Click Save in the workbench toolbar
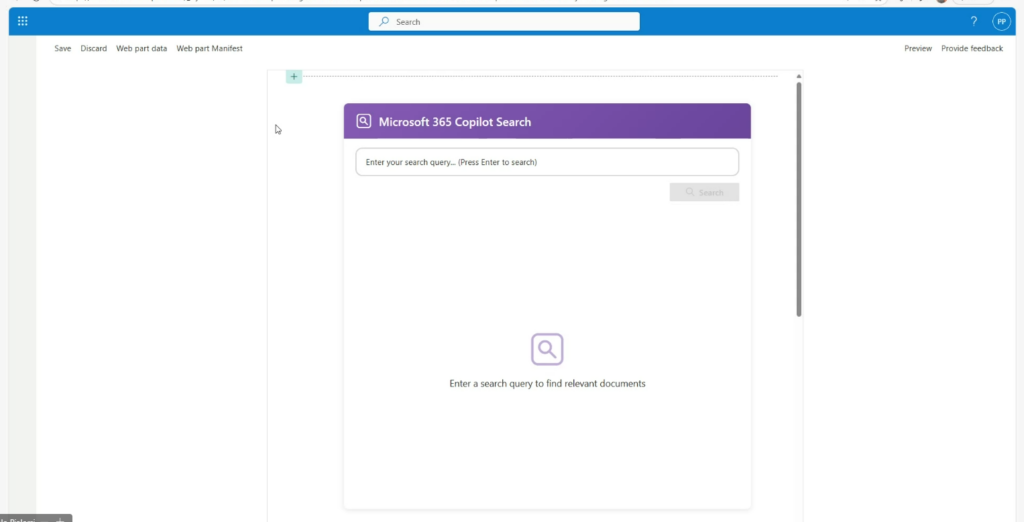This screenshot has width=1024, height=522. [x=63, y=48]
